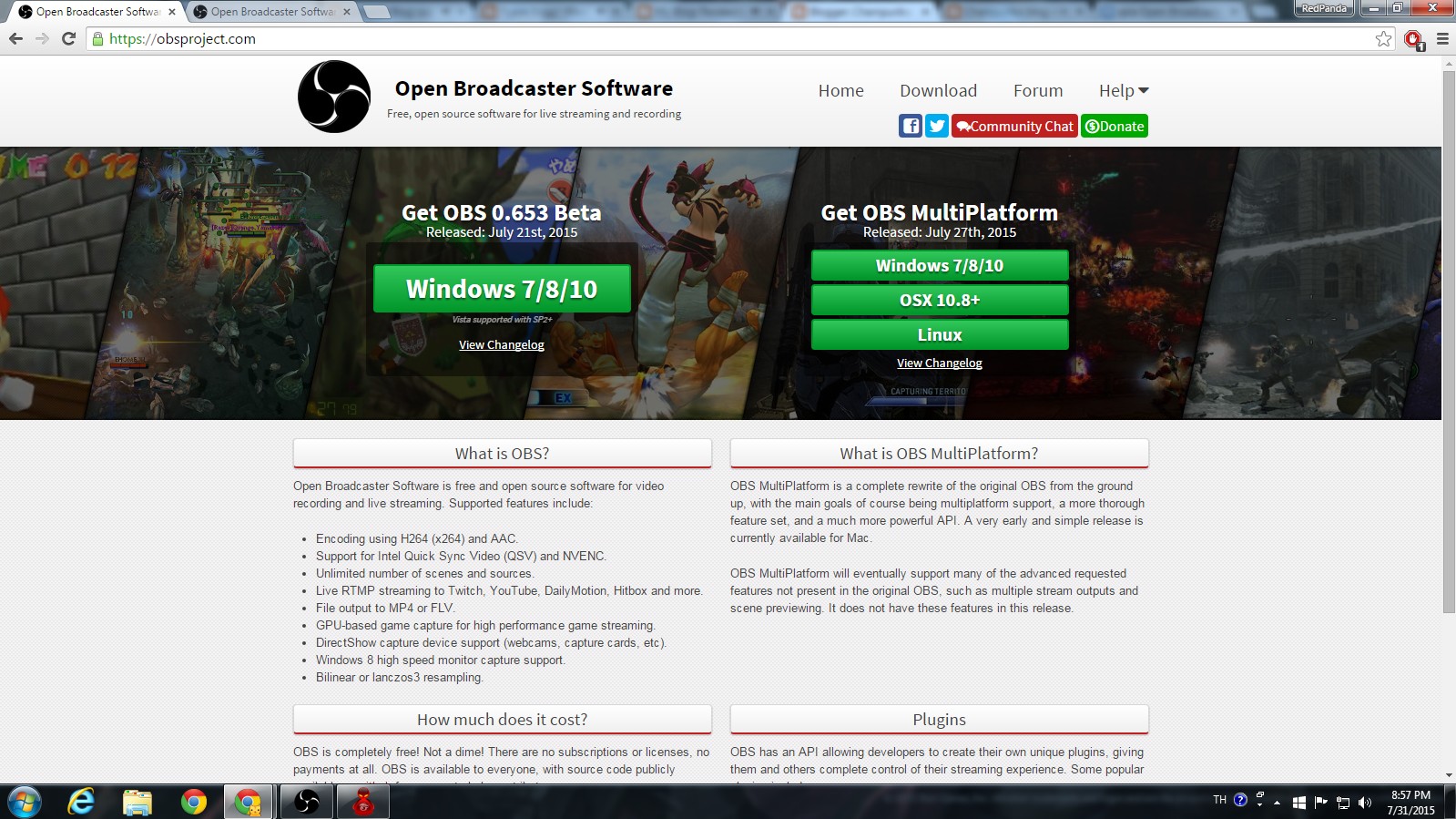Open the volume speaker tray icon

pos(1364,803)
